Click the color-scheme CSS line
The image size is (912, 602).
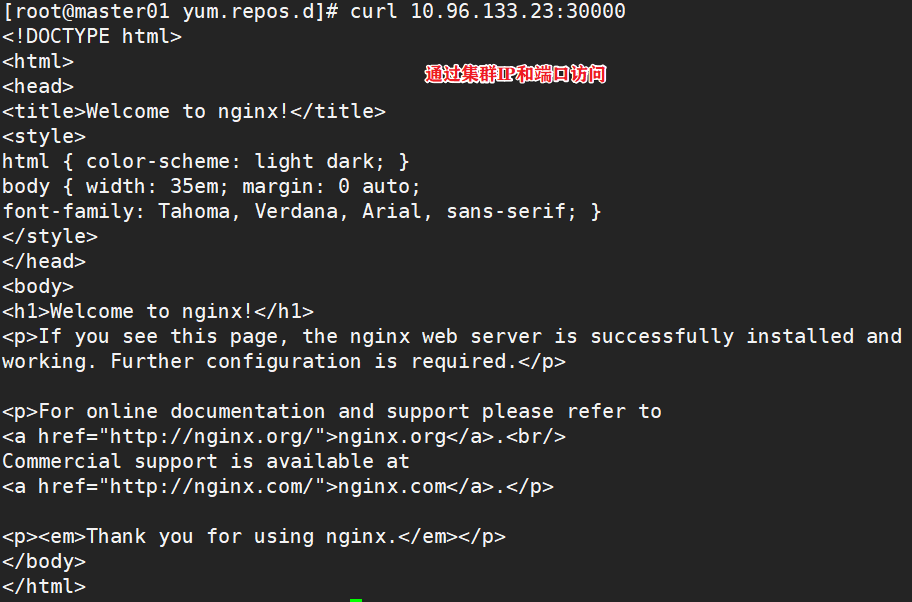206,162
